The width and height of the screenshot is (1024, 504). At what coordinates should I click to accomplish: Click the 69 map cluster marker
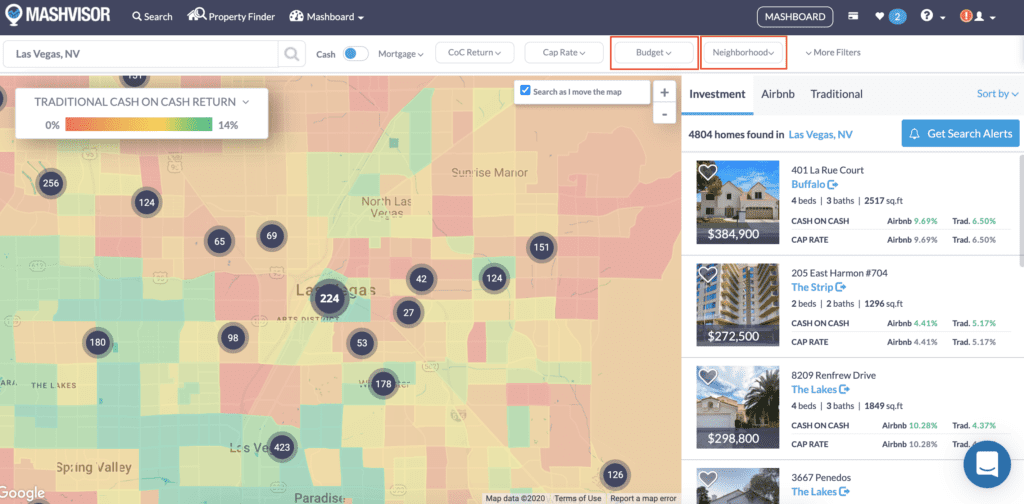click(272, 236)
